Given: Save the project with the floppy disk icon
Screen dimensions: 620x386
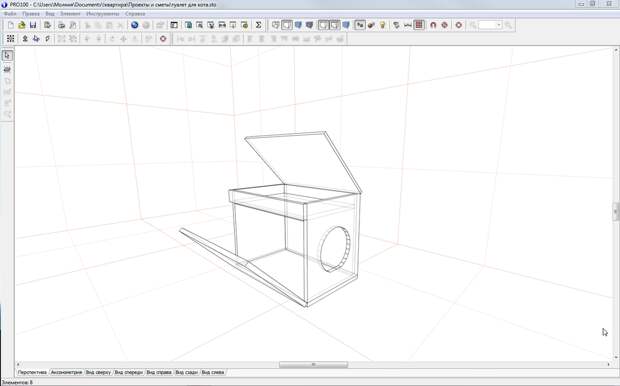Looking at the screenshot, I should click(33, 25).
